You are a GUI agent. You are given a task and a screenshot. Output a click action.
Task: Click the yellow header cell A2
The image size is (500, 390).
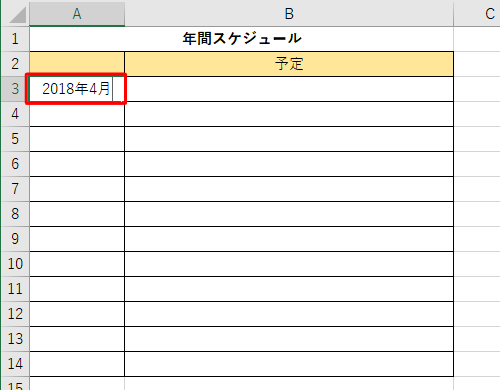click(77, 64)
